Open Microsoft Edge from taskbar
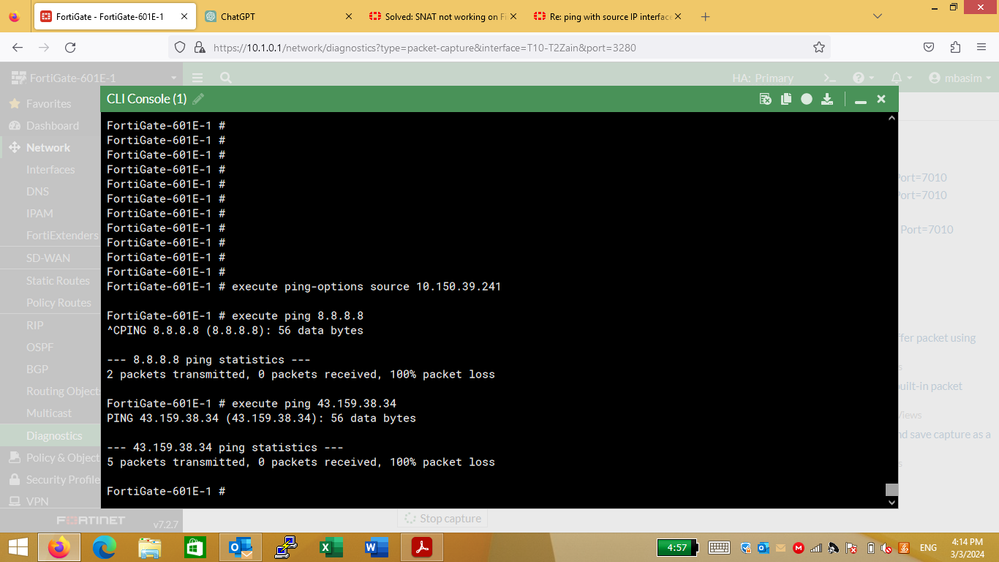Viewport: 999px width, 562px height. pos(104,547)
